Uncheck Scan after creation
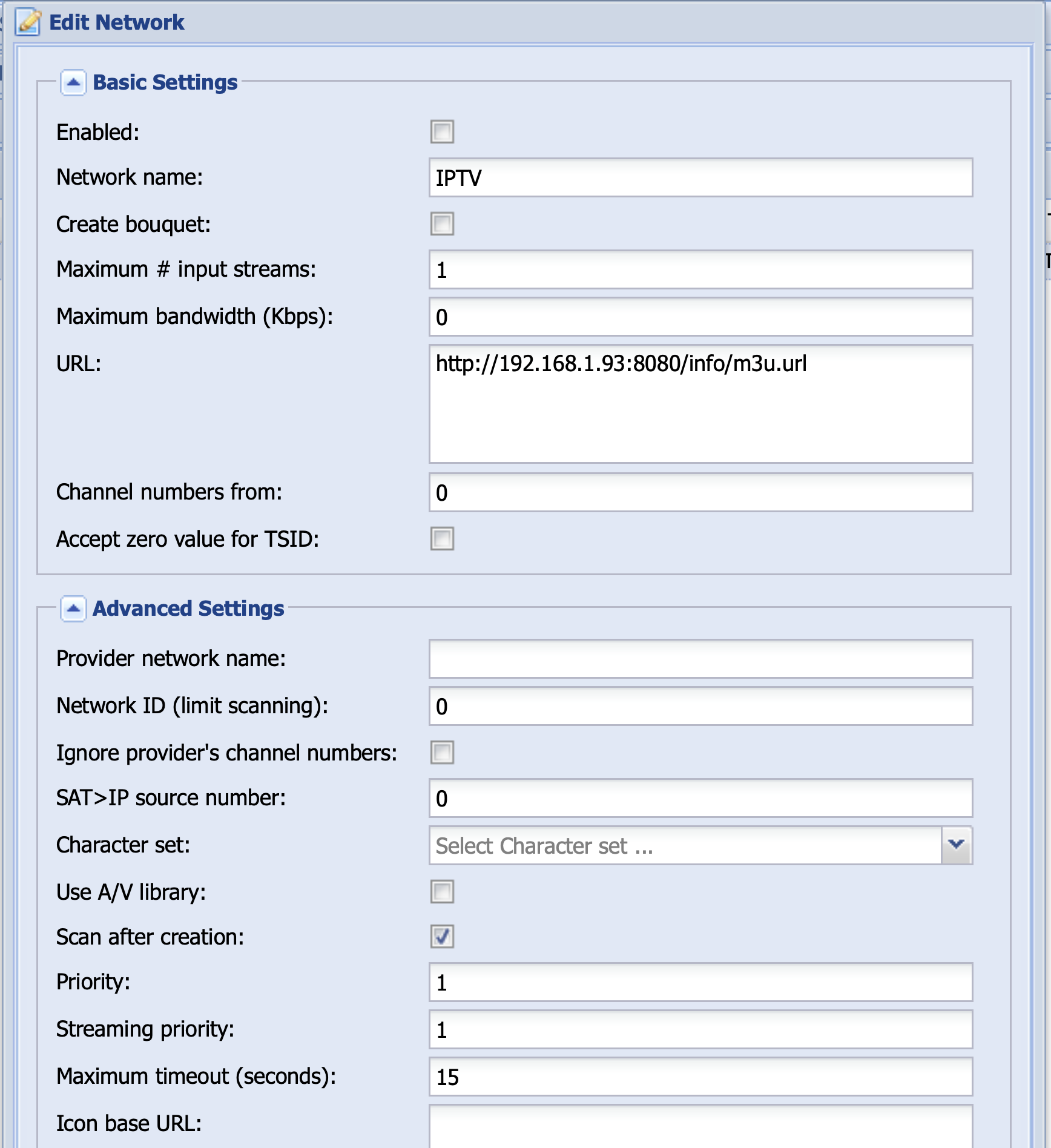This screenshot has width=1051, height=1148. [441, 937]
